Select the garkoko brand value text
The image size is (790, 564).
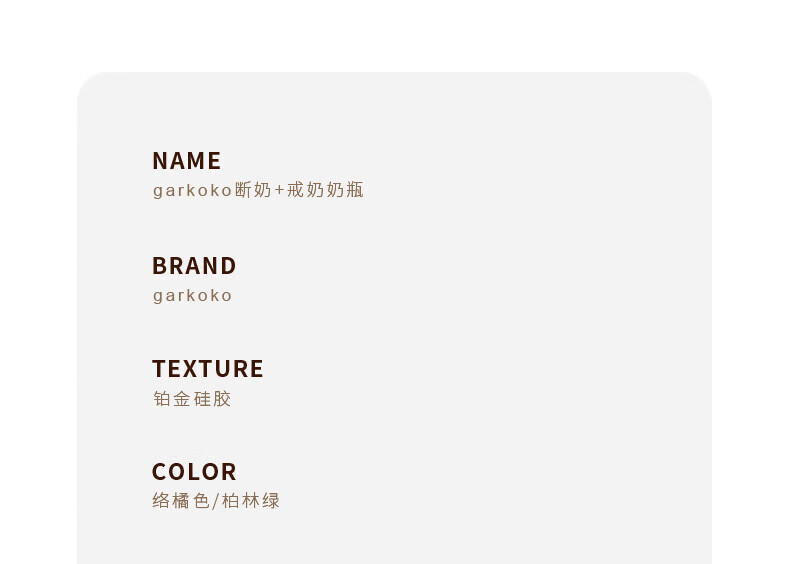[192, 295]
